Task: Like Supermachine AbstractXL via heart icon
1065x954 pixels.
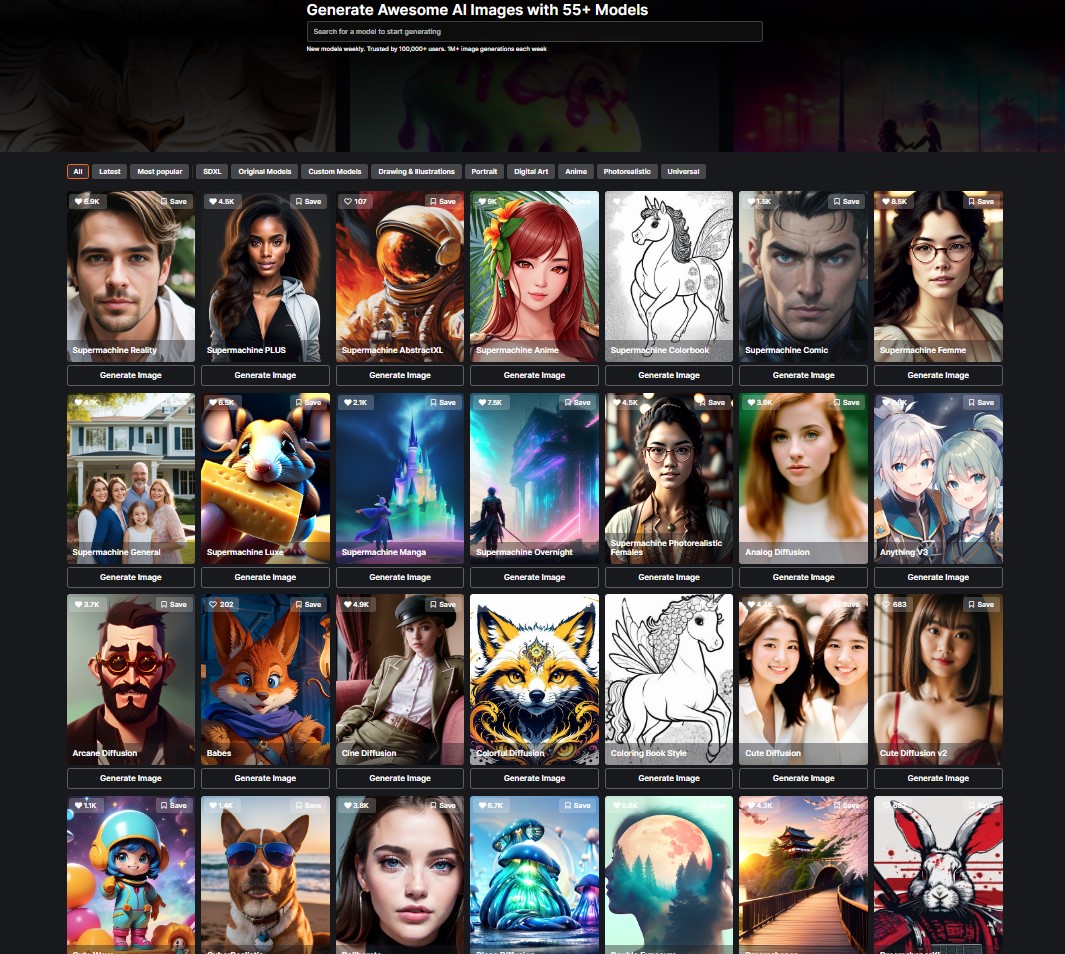Action: click(348, 202)
